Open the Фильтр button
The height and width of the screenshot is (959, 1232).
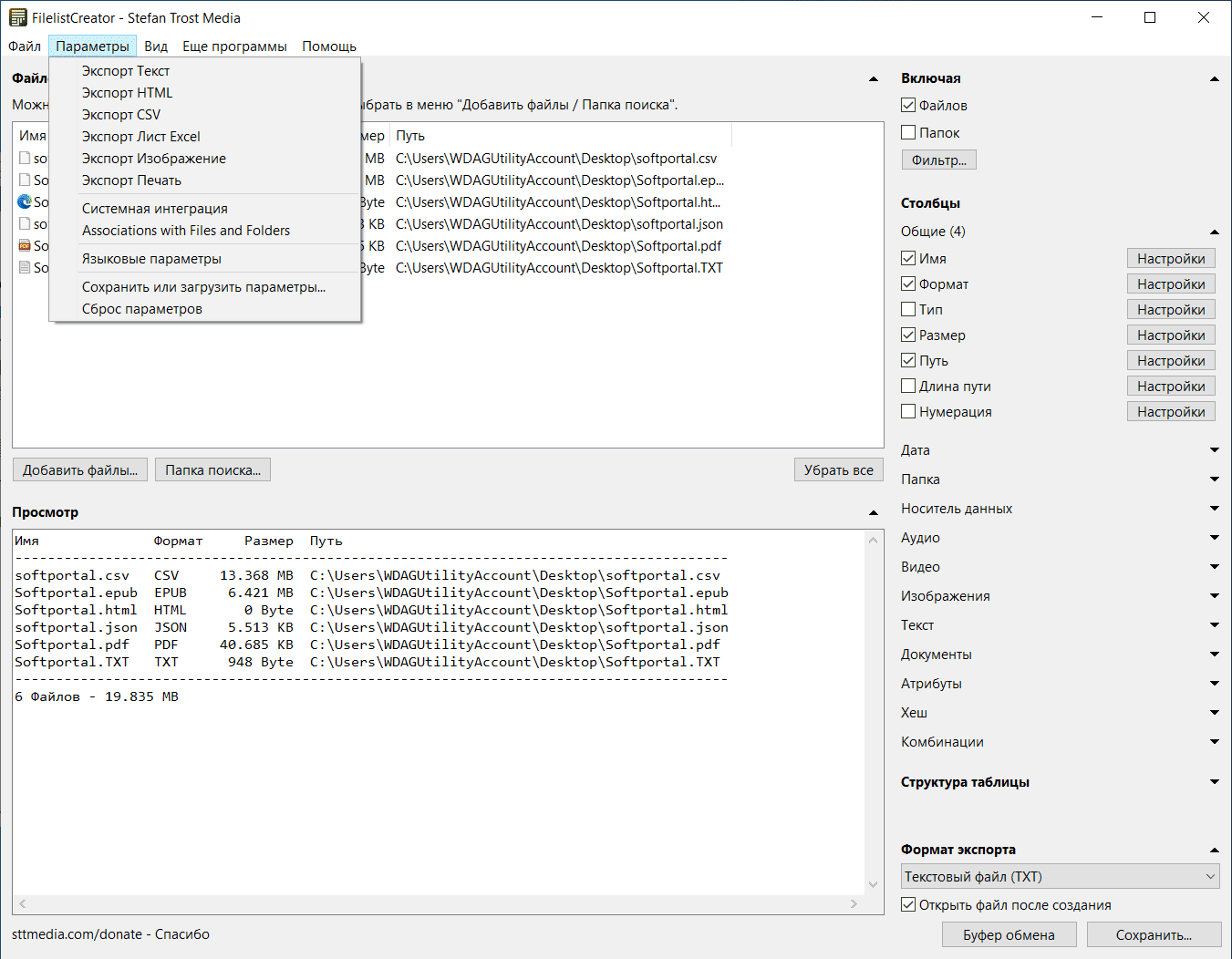939,160
